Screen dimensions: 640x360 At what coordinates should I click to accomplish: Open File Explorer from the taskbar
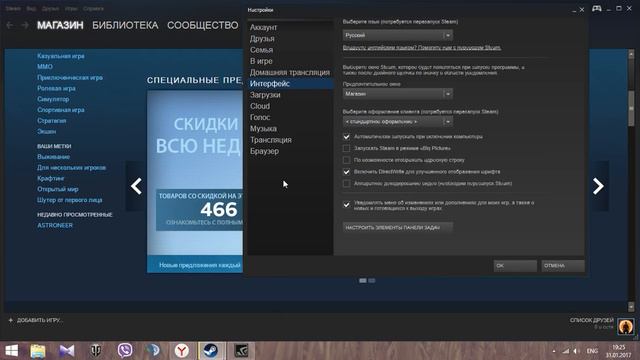[38, 351]
